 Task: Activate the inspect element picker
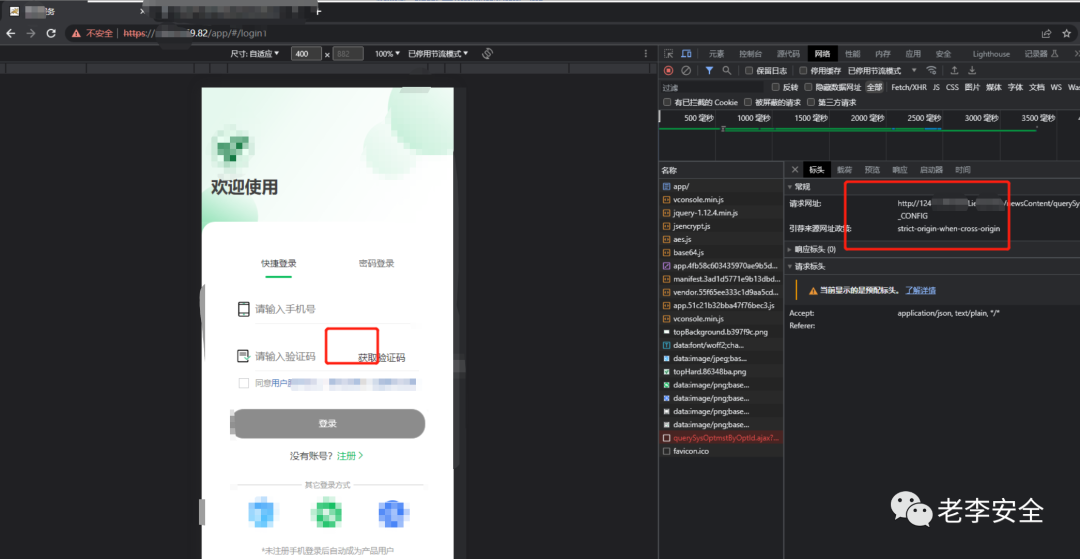669,54
